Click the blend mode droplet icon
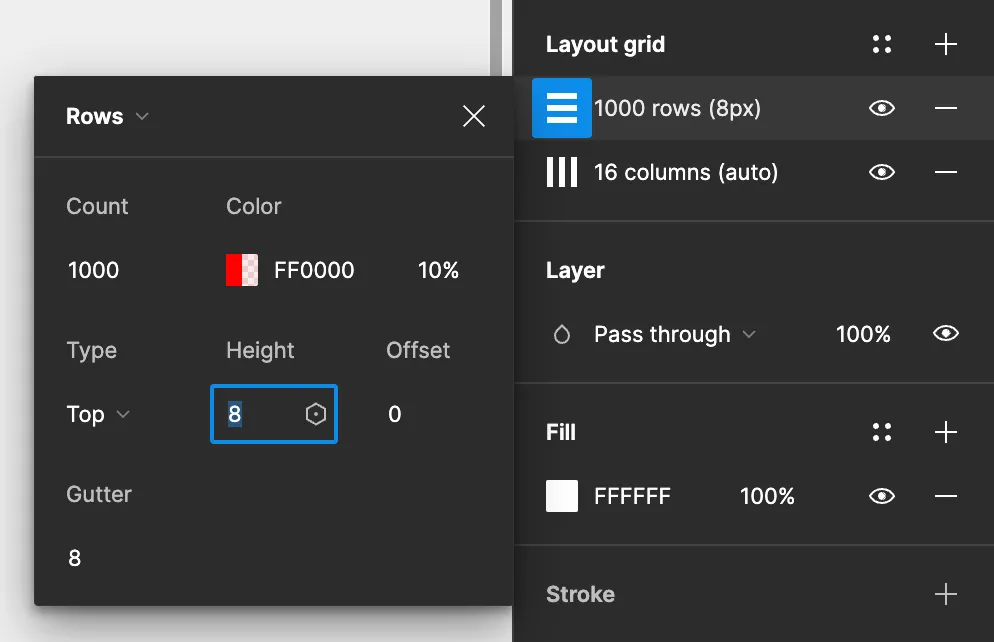 tap(562, 334)
